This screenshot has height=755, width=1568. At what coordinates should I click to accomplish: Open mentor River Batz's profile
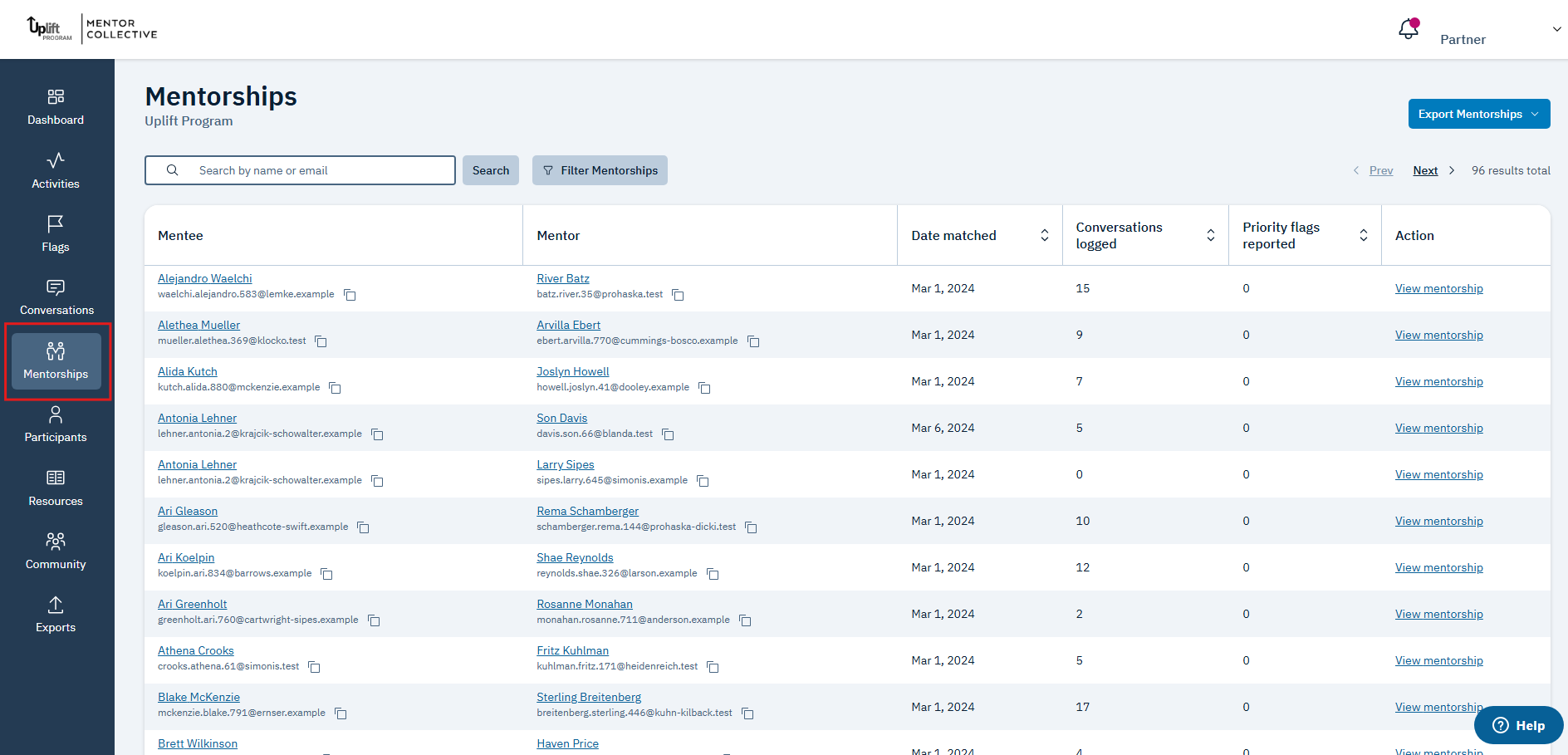point(563,278)
